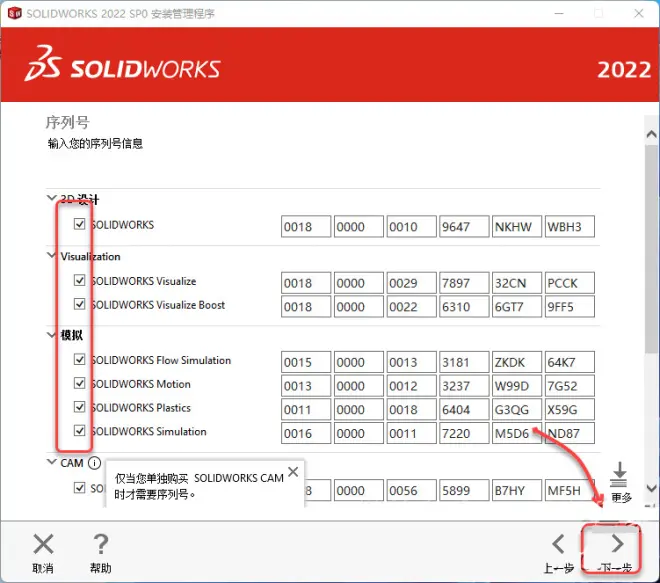Go back using the previous step arrow
The width and height of the screenshot is (660, 583).
(x=559, y=544)
